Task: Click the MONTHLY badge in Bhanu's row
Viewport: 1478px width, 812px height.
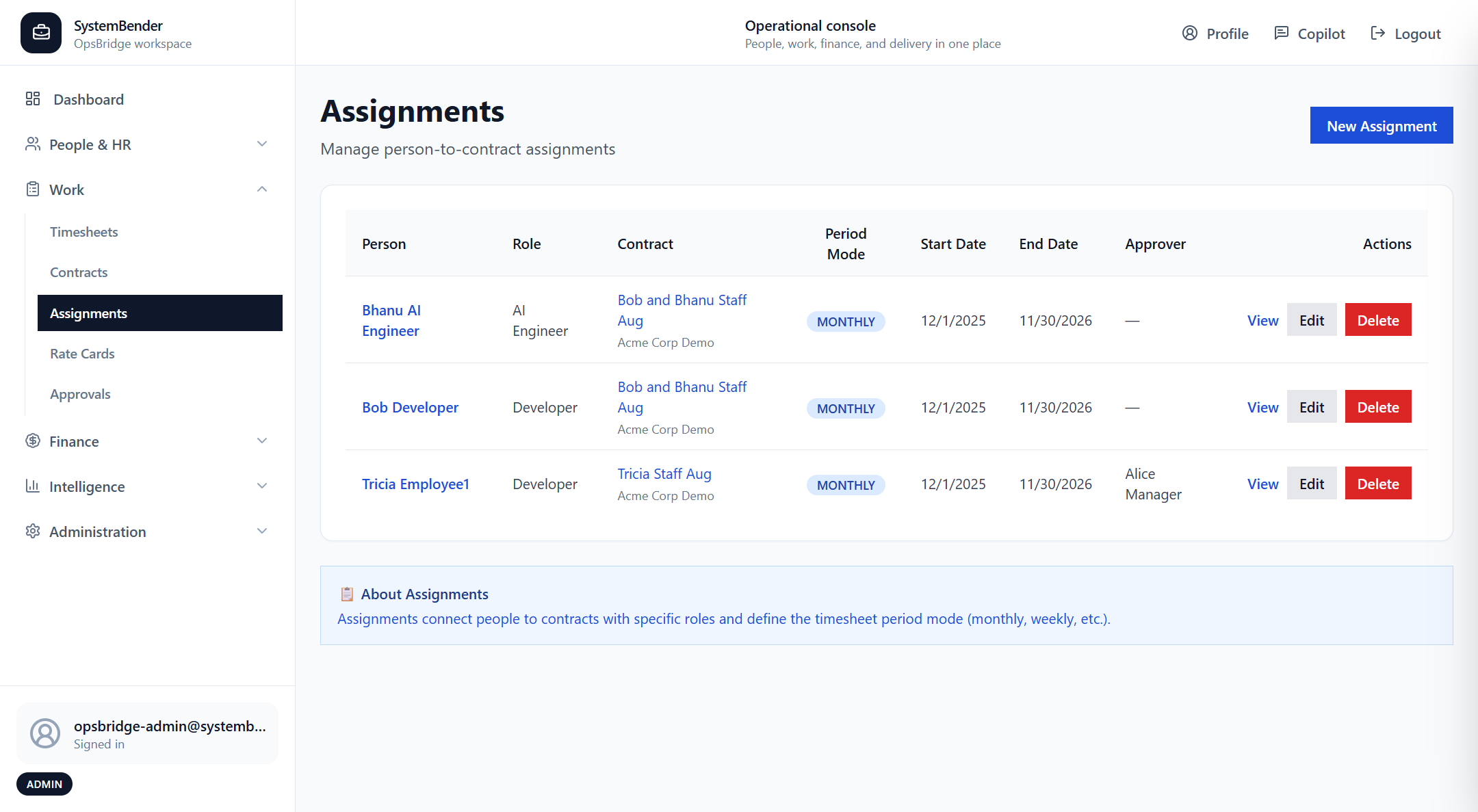Action: 846,322
